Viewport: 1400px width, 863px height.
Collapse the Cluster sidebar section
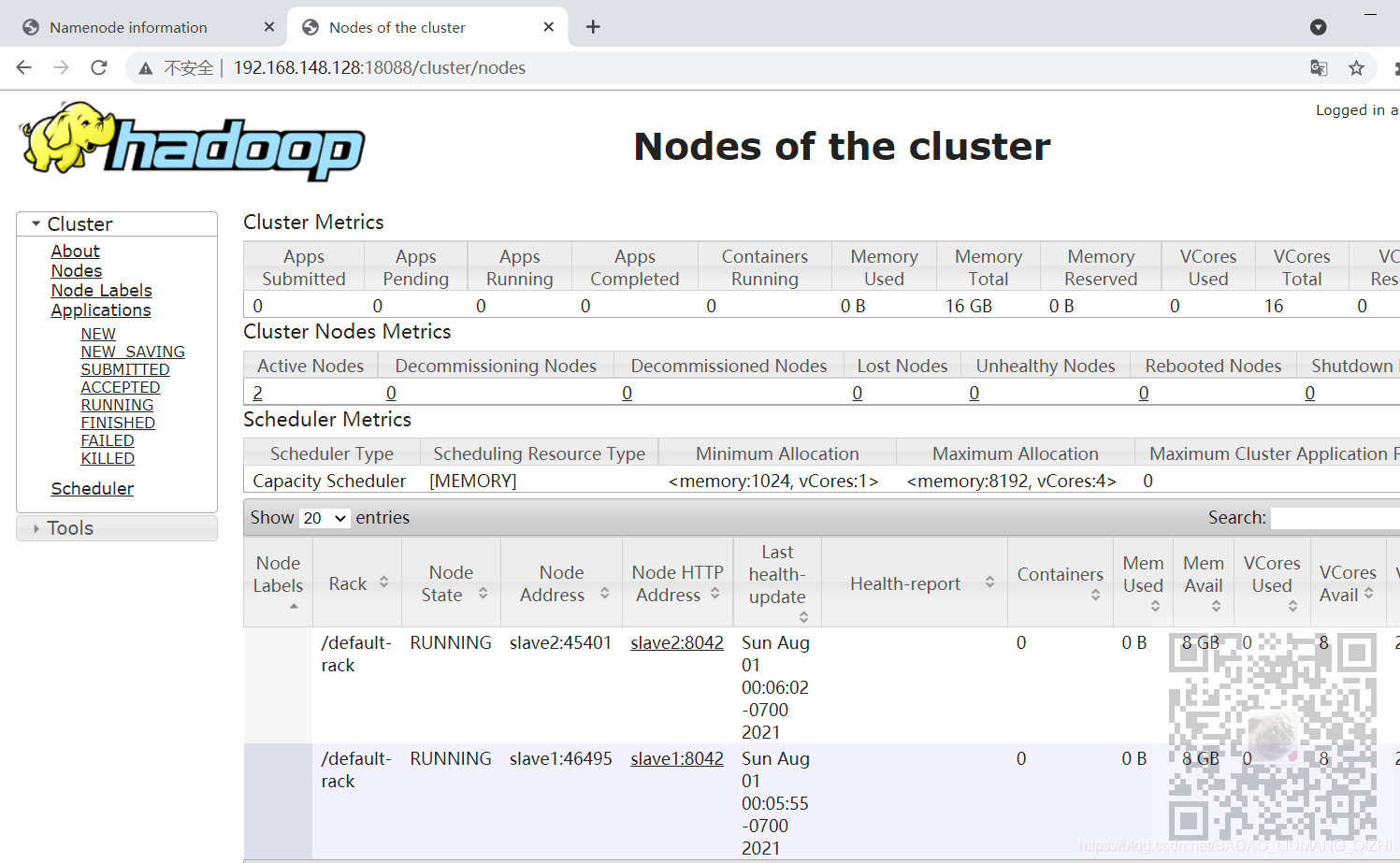point(117,224)
